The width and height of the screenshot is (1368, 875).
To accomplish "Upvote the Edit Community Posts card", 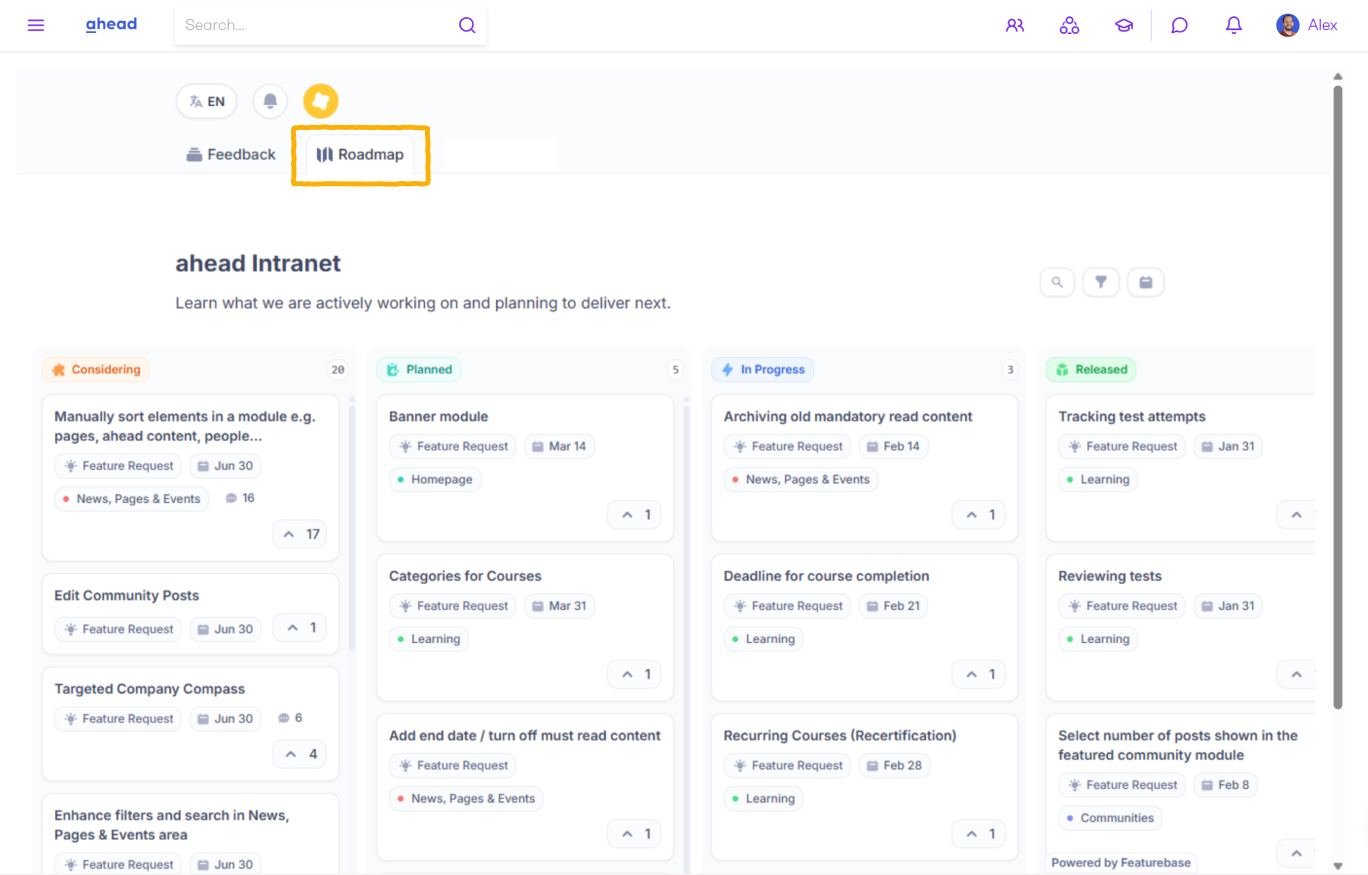I will pyautogui.click(x=299, y=628).
